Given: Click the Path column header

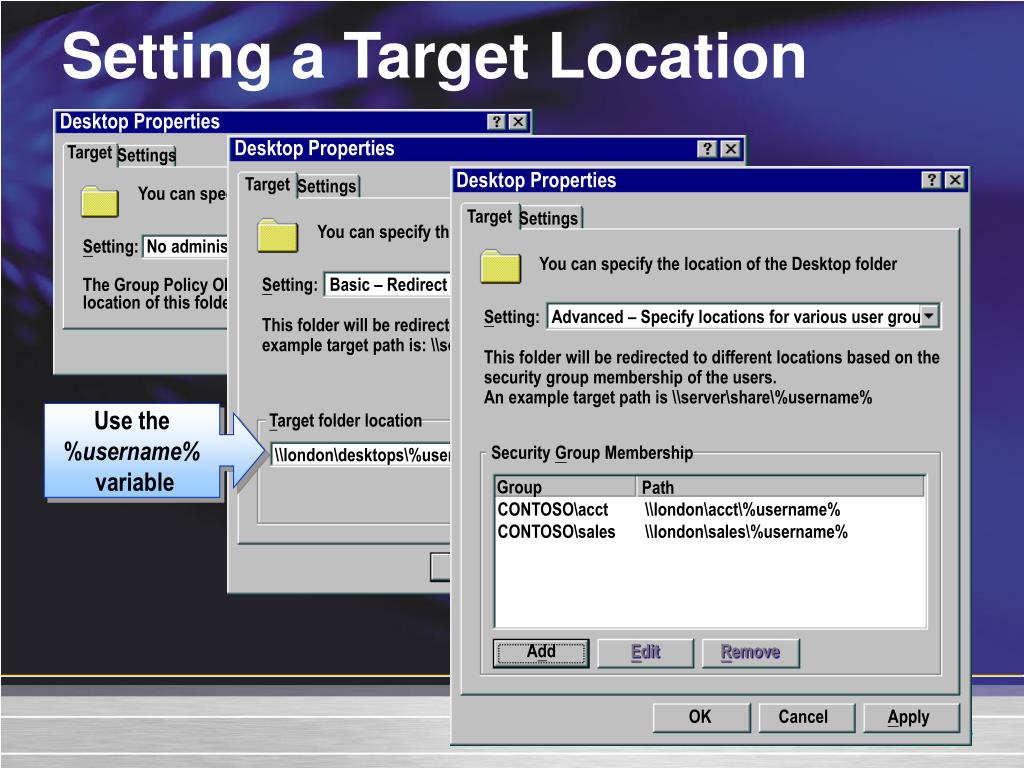Looking at the screenshot, I should (x=780, y=487).
